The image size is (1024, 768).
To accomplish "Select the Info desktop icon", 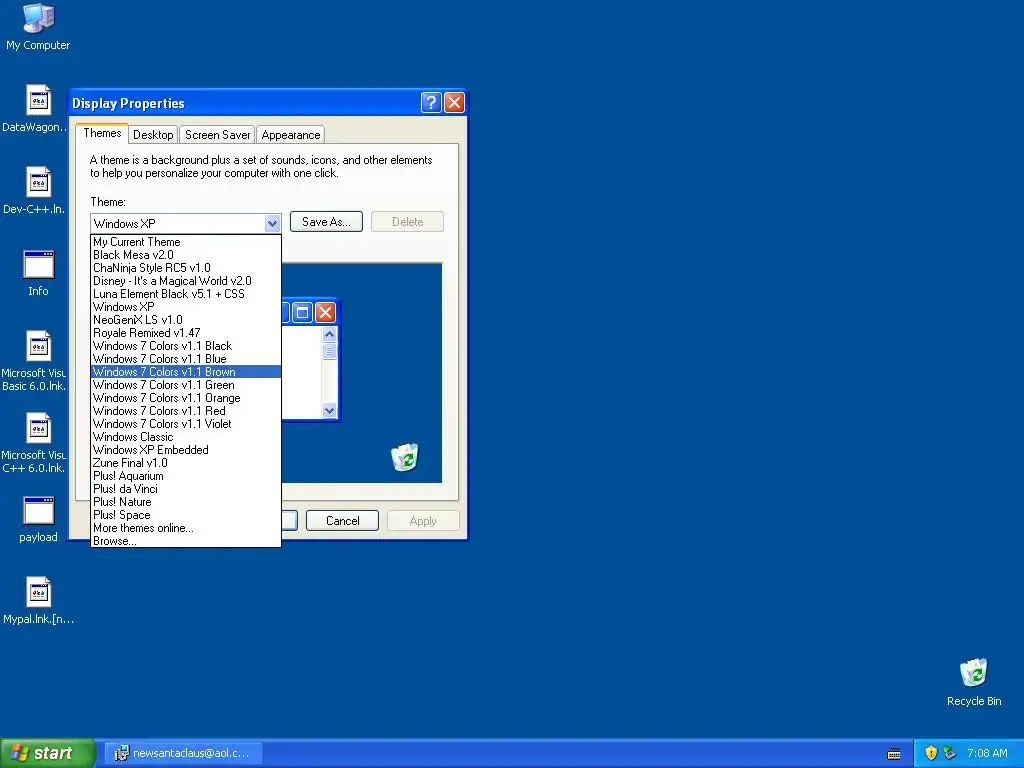I will pyautogui.click(x=38, y=273).
